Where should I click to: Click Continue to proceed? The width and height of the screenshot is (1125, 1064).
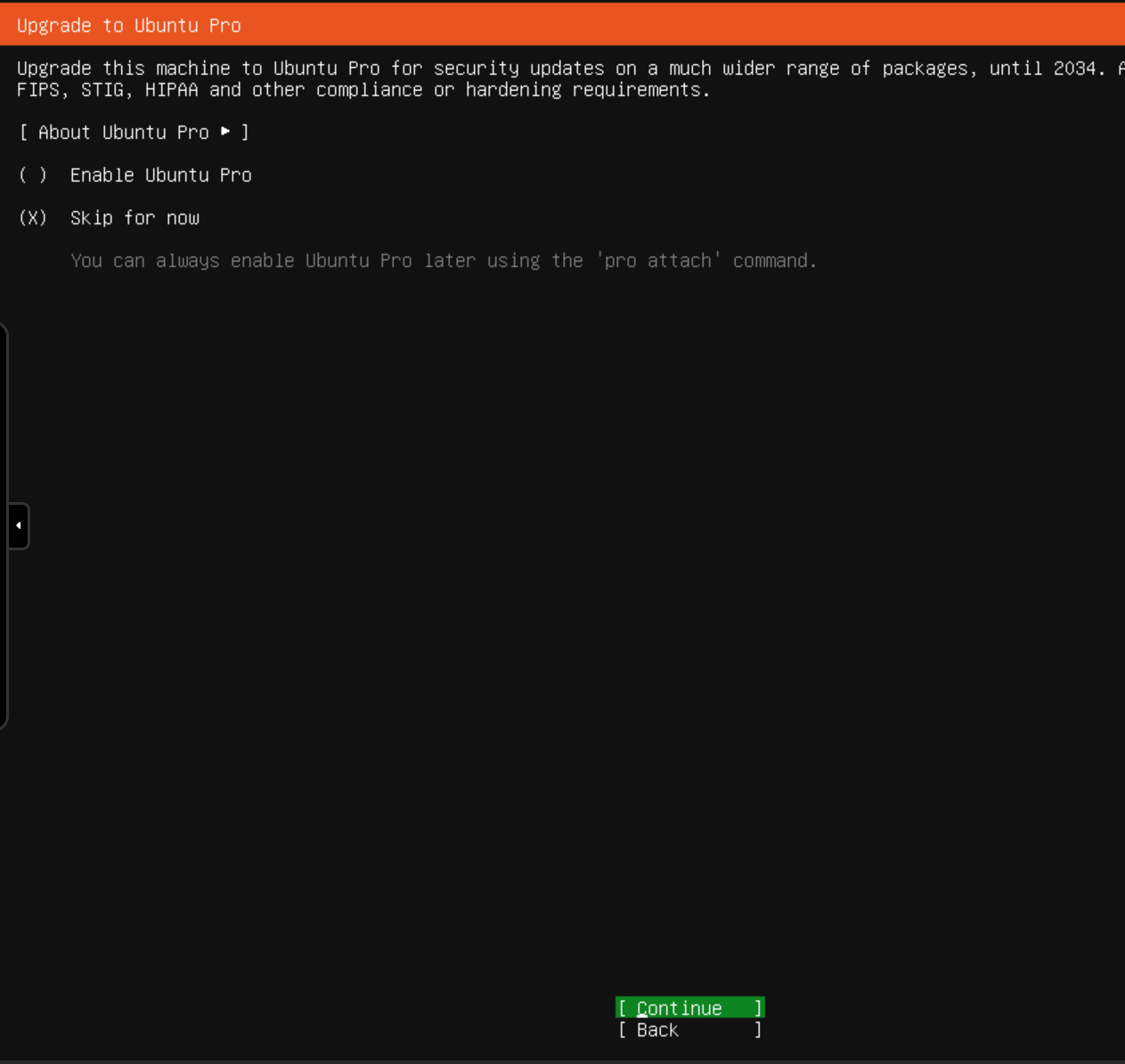point(689,1007)
